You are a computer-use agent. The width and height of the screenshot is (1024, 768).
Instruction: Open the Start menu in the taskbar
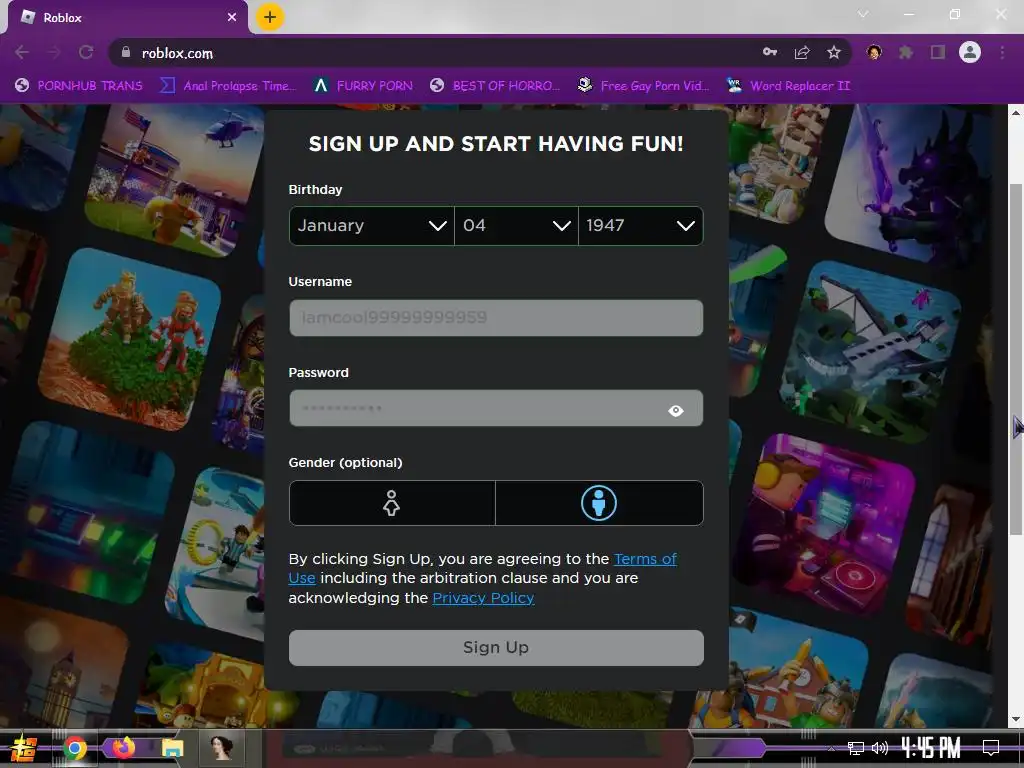point(22,748)
